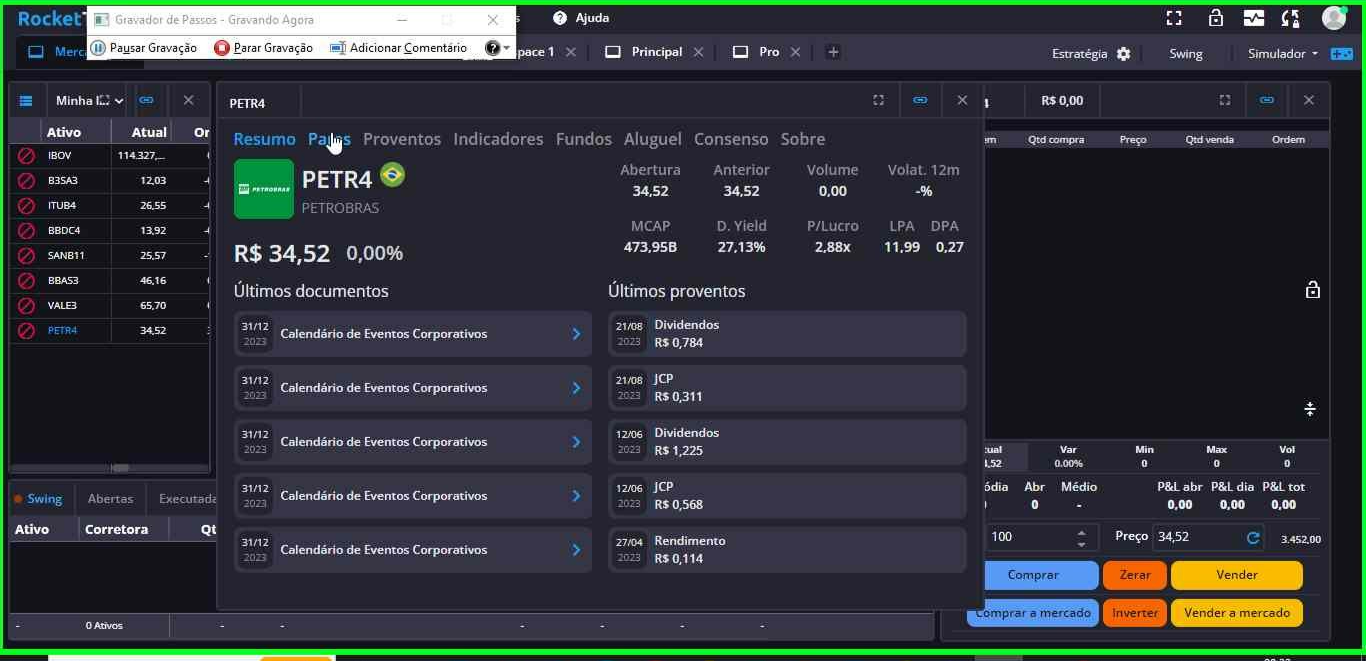Click the blocked icon beside PETR4

[x=27, y=331]
